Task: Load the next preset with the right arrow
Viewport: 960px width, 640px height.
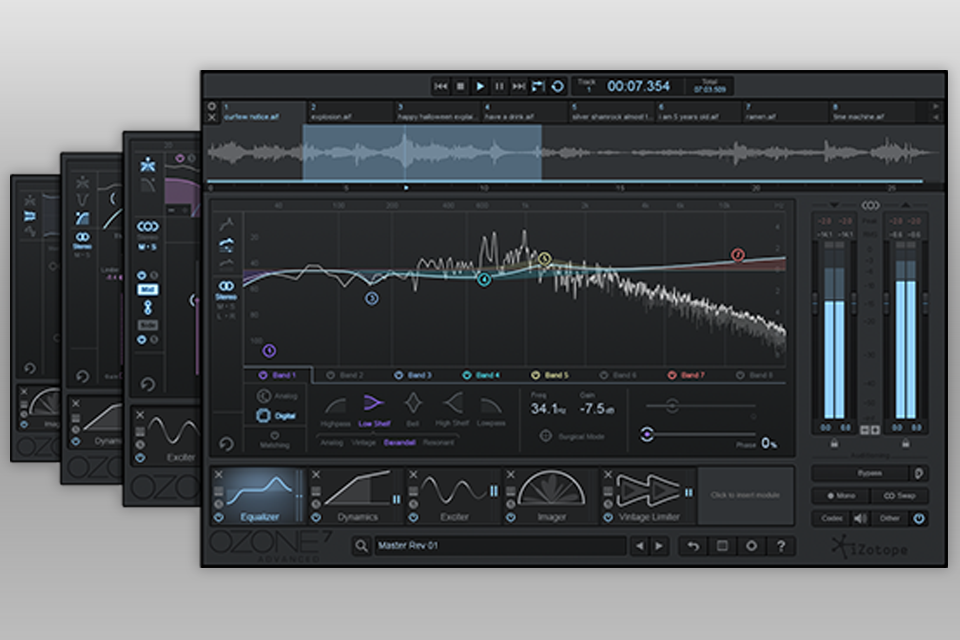Action: click(659, 546)
